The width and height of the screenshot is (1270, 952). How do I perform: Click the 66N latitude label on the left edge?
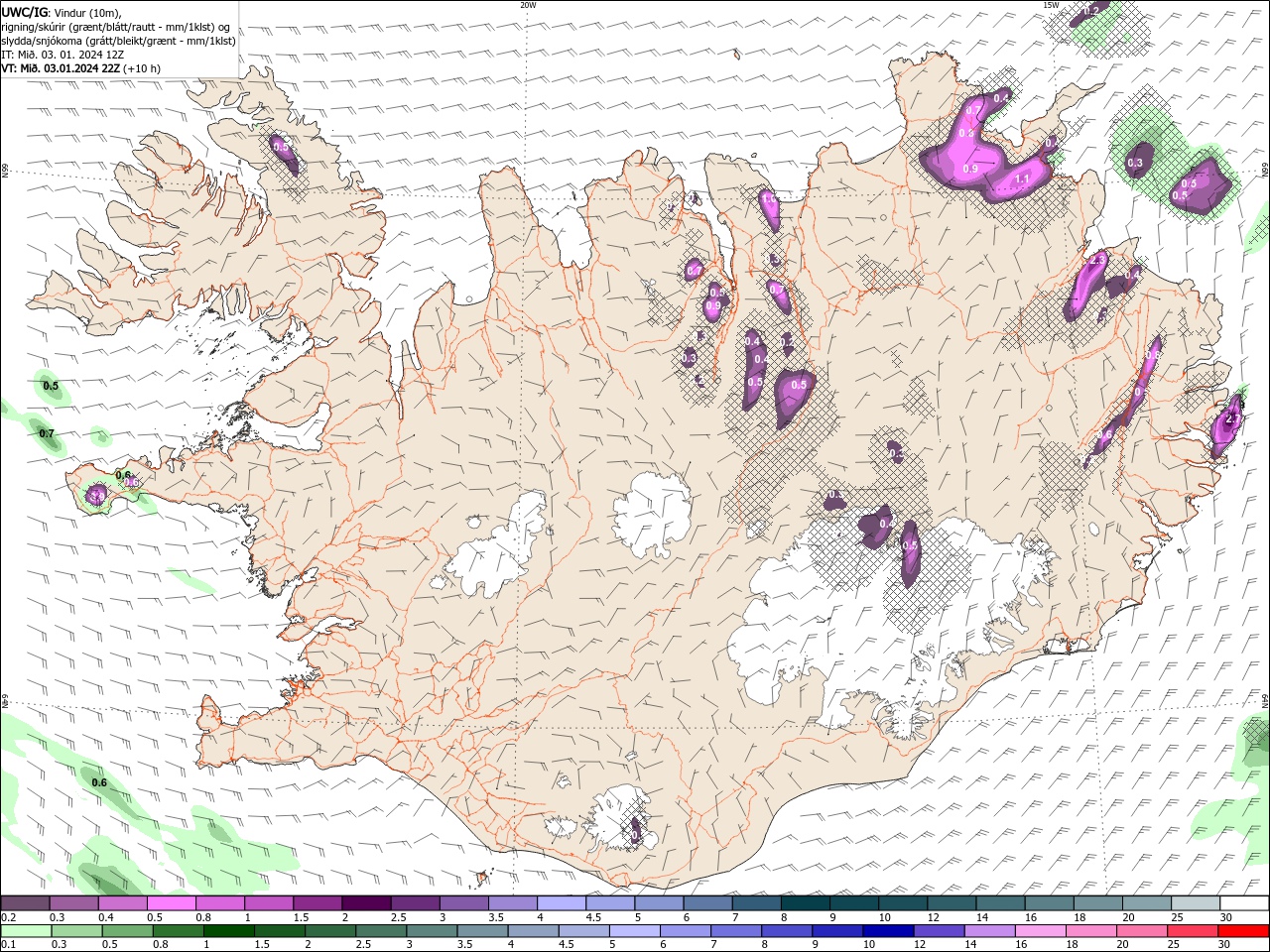5,172
